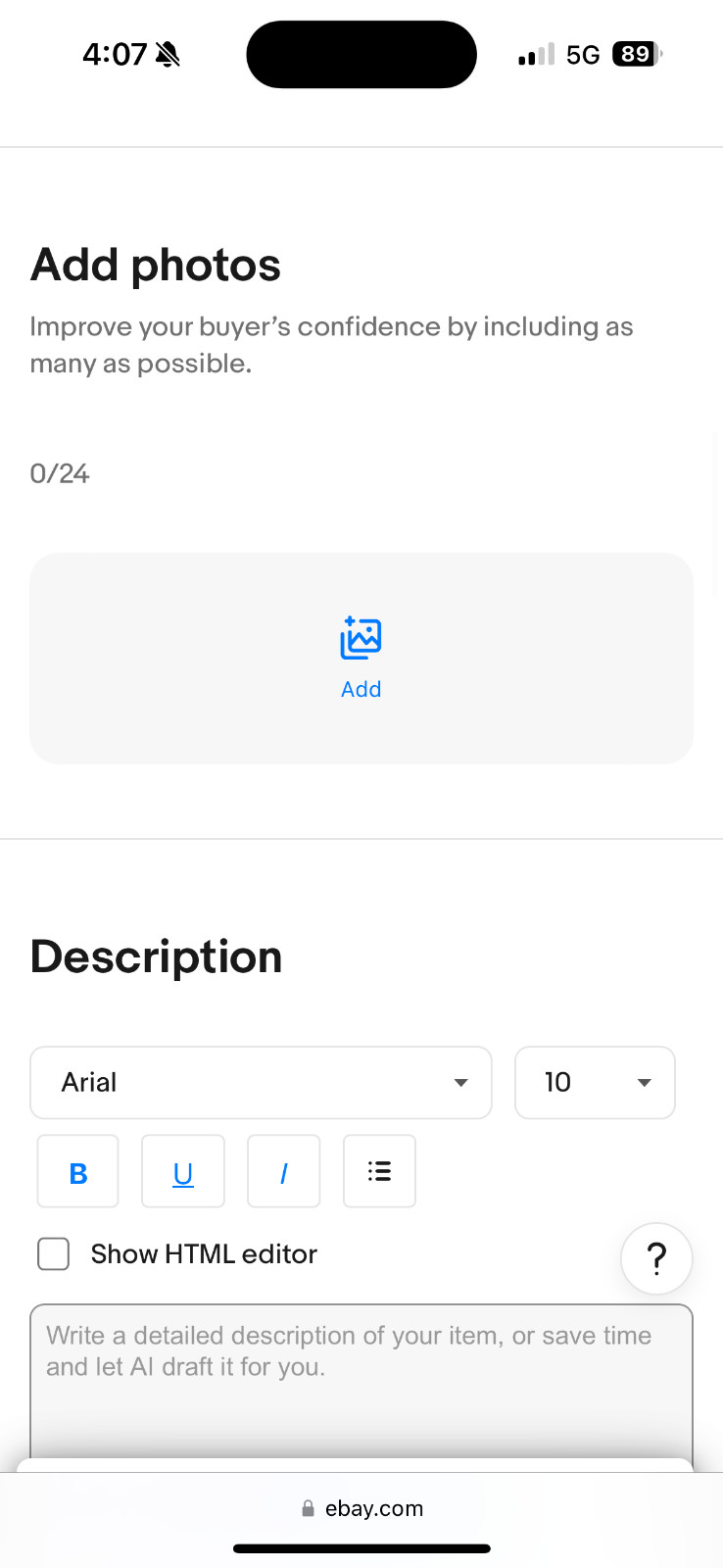
Task: Click the font size dropdown arrow
Action: pos(644,1083)
